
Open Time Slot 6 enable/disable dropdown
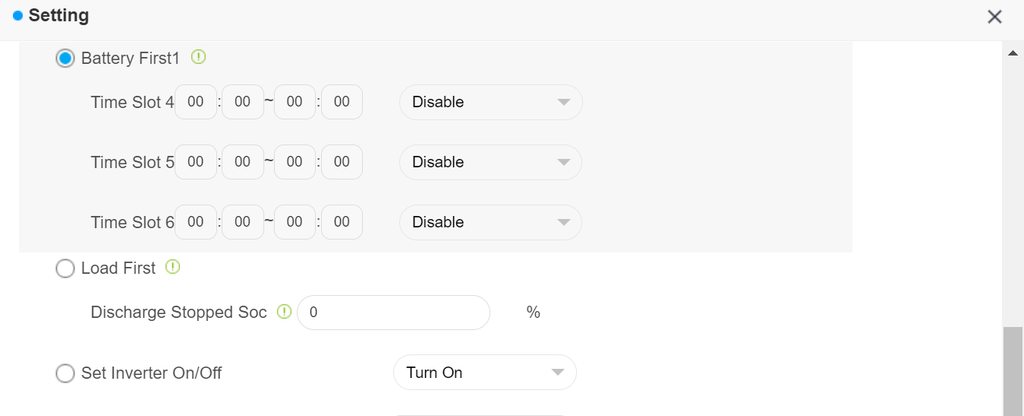click(x=490, y=222)
